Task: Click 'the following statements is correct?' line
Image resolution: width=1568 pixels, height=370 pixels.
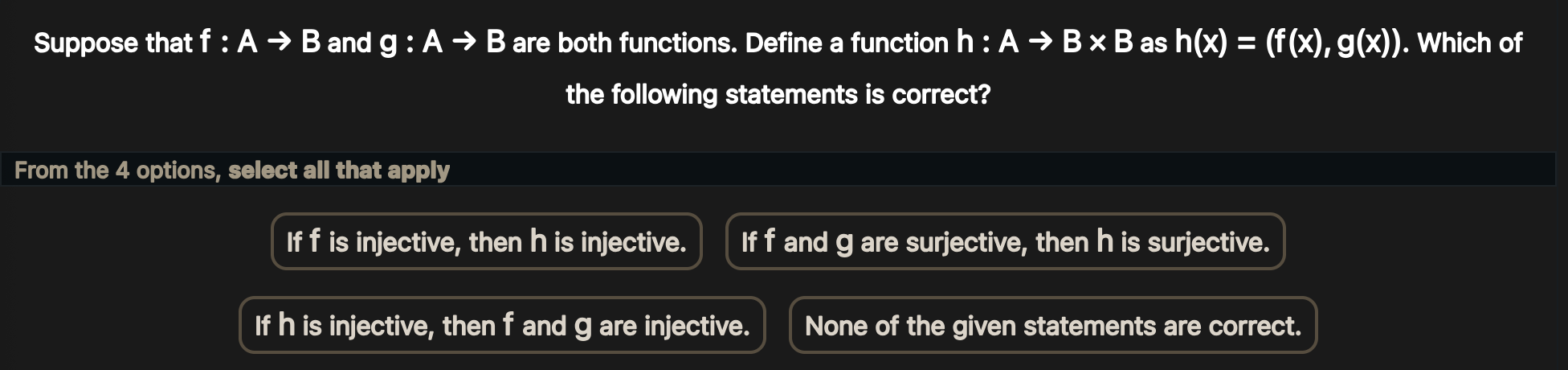Action: tap(778, 95)
